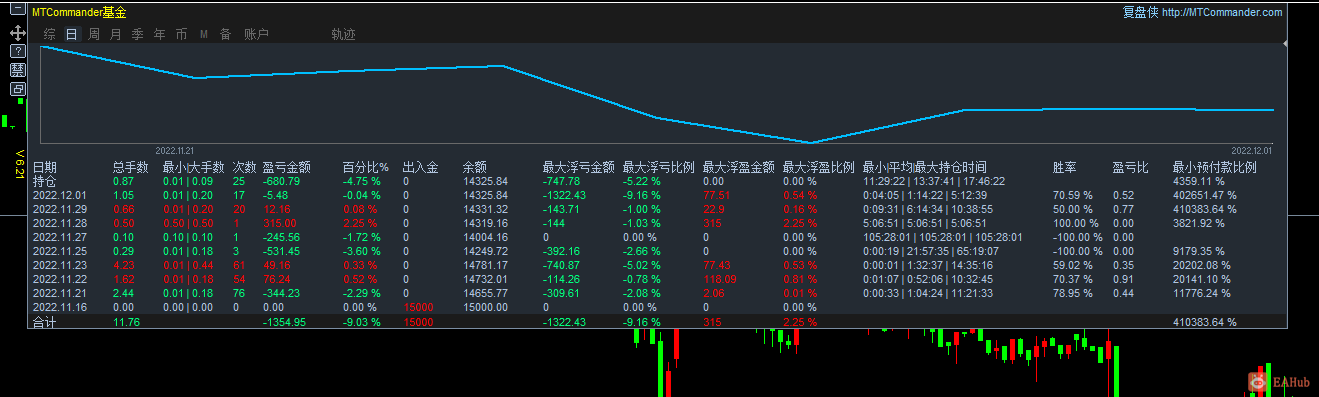Toggle the 禁 disable icon in sidebar
Image resolution: width=1319 pixels, height=397 pixels.
tap(18, 70)
